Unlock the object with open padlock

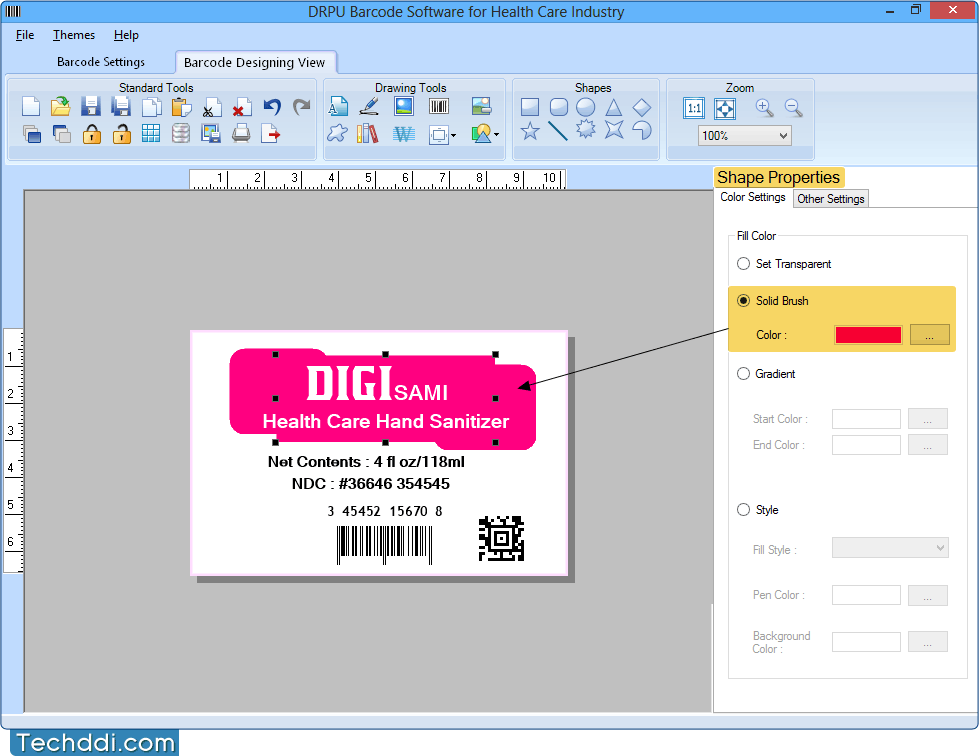point(121,134)
